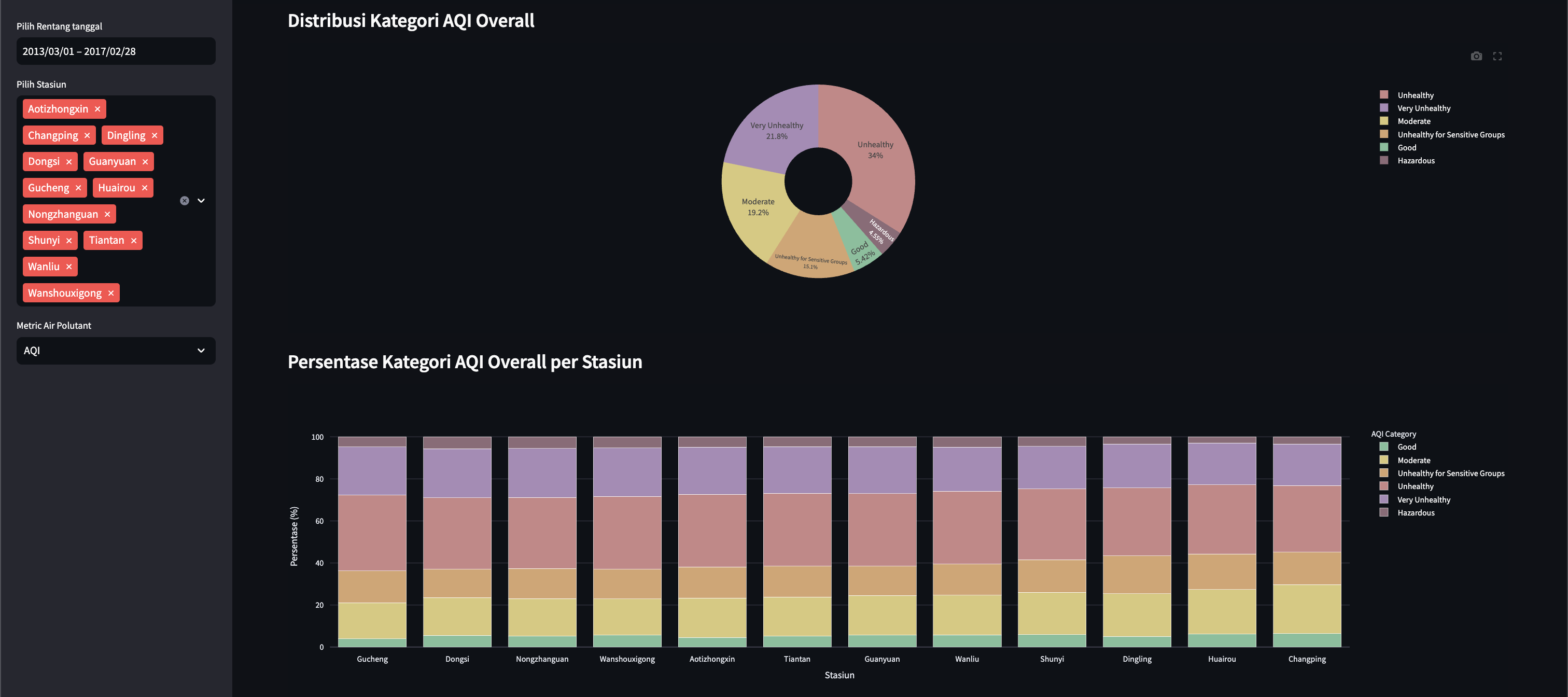
Task: Remove Huairou from station selection
Action: pos(145,188)
